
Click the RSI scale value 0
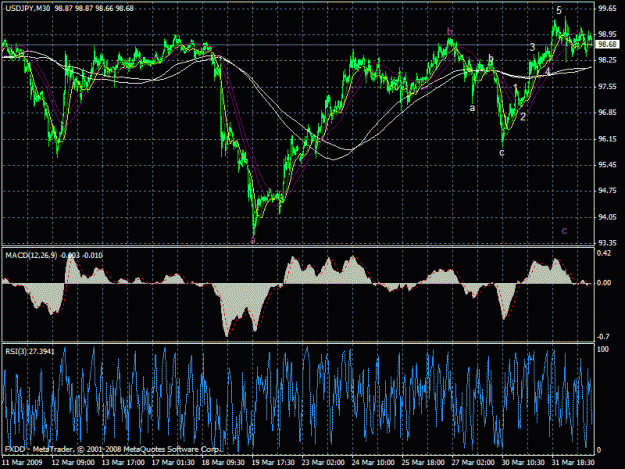[599, 450]
